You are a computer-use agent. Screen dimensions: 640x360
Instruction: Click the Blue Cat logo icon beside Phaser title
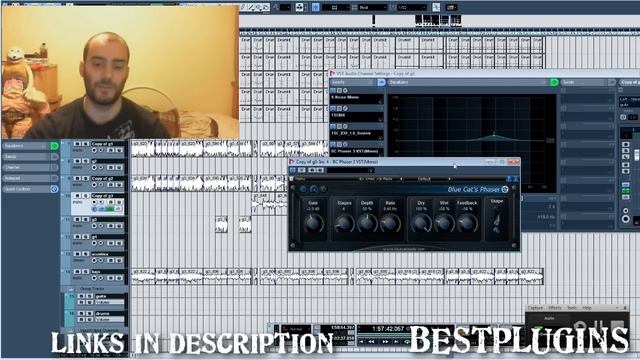click(505, 189)
